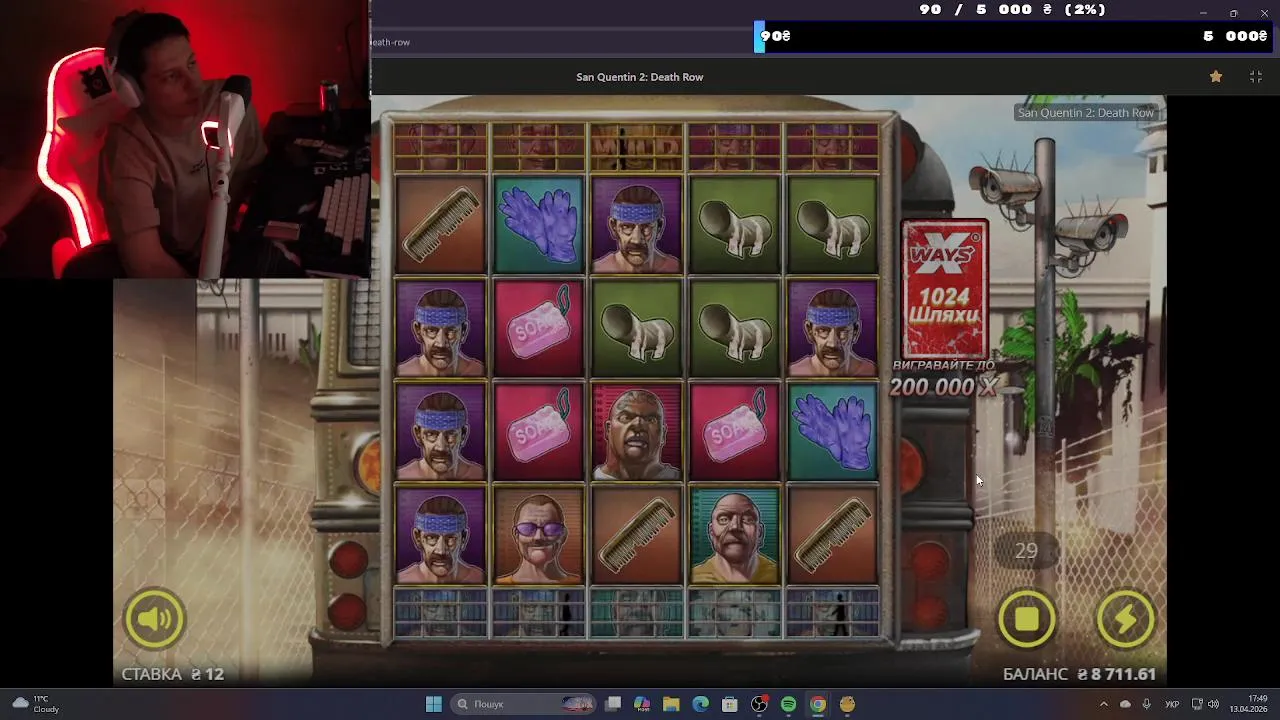Click the webcam overlay of the streamer

[x=185, y=139]
